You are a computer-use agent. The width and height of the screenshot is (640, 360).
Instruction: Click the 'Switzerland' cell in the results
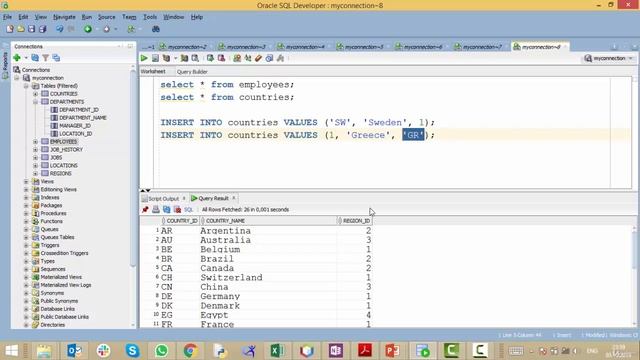click(231, 278)
